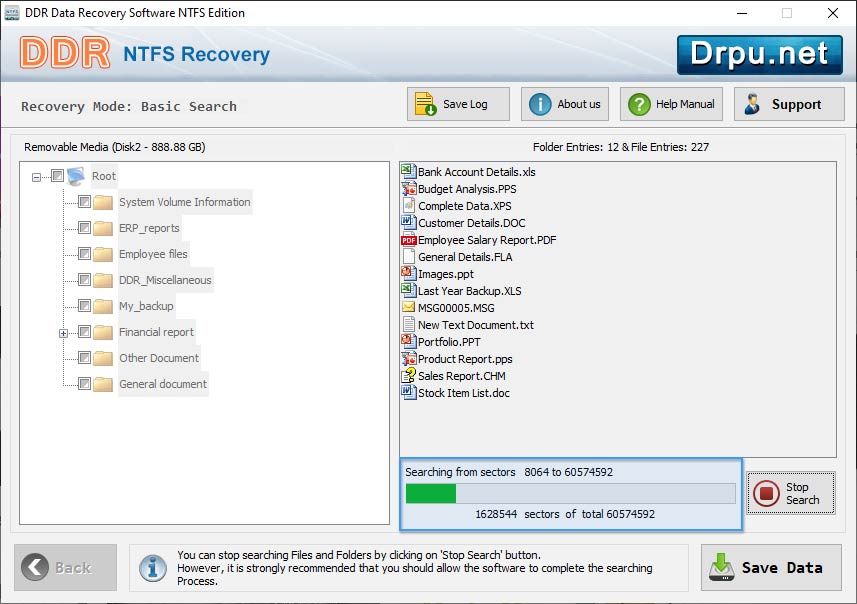Check the General document checkbox
Screen dimensions: 857x604
(x=84, y=384)
